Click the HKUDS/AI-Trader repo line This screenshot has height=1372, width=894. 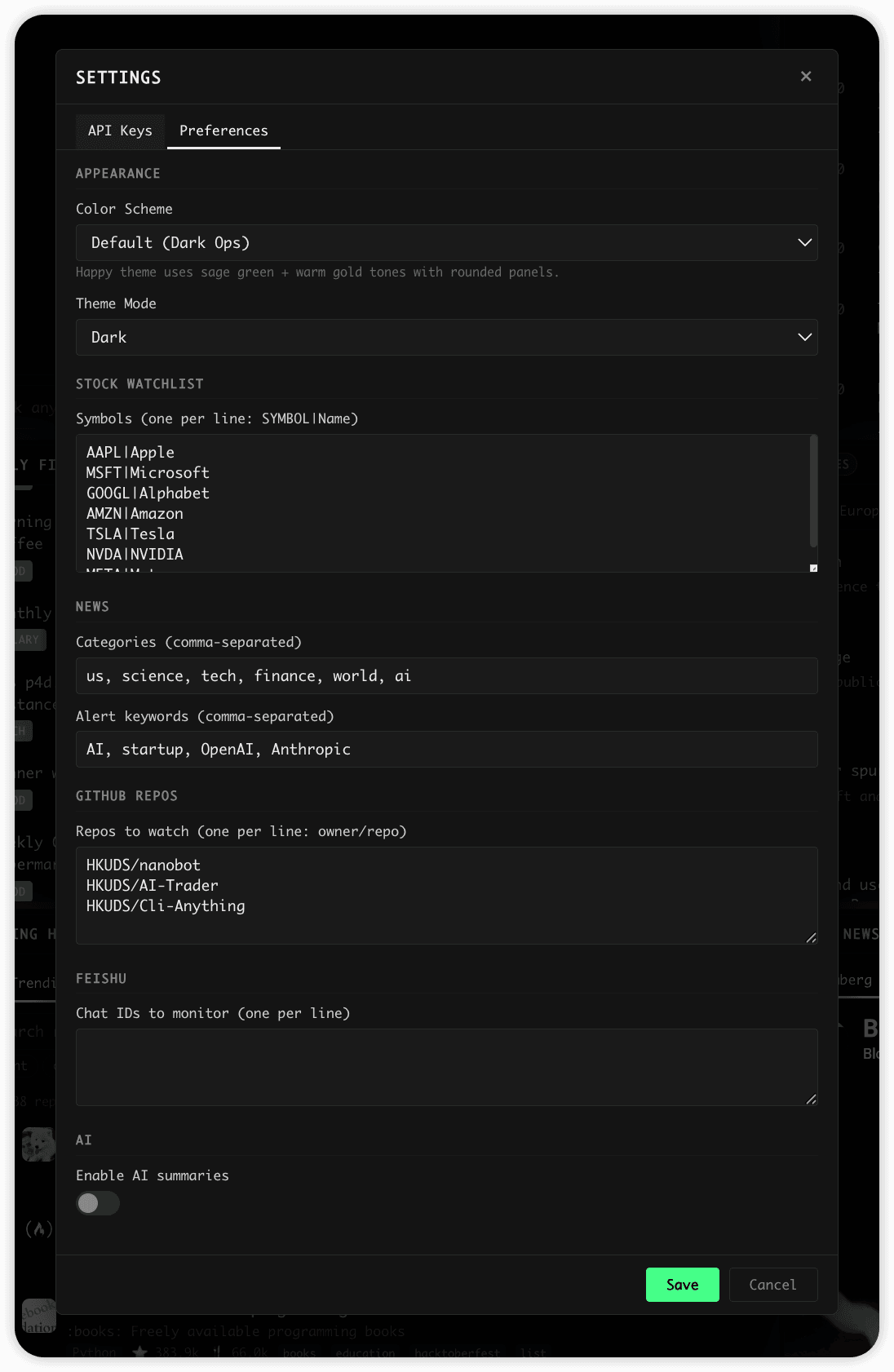[x=153, y=885]
